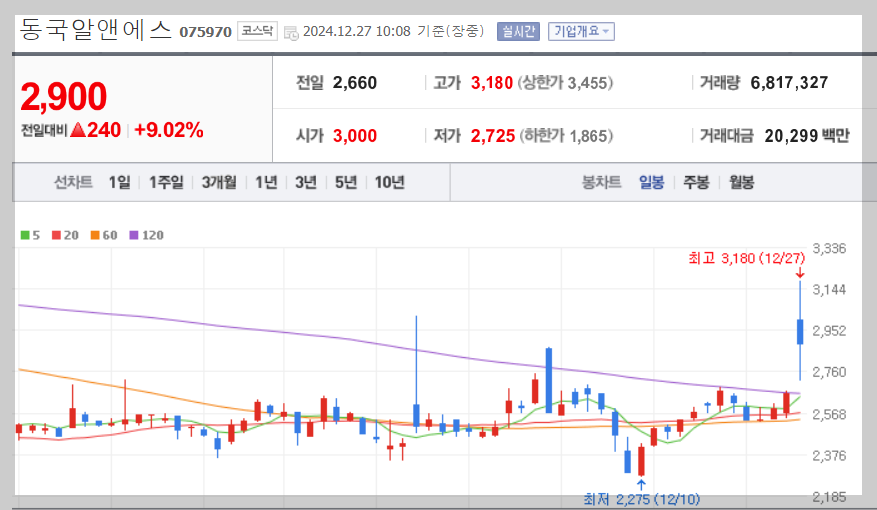Click the stock name 동국알앤에스

(96, 29)
